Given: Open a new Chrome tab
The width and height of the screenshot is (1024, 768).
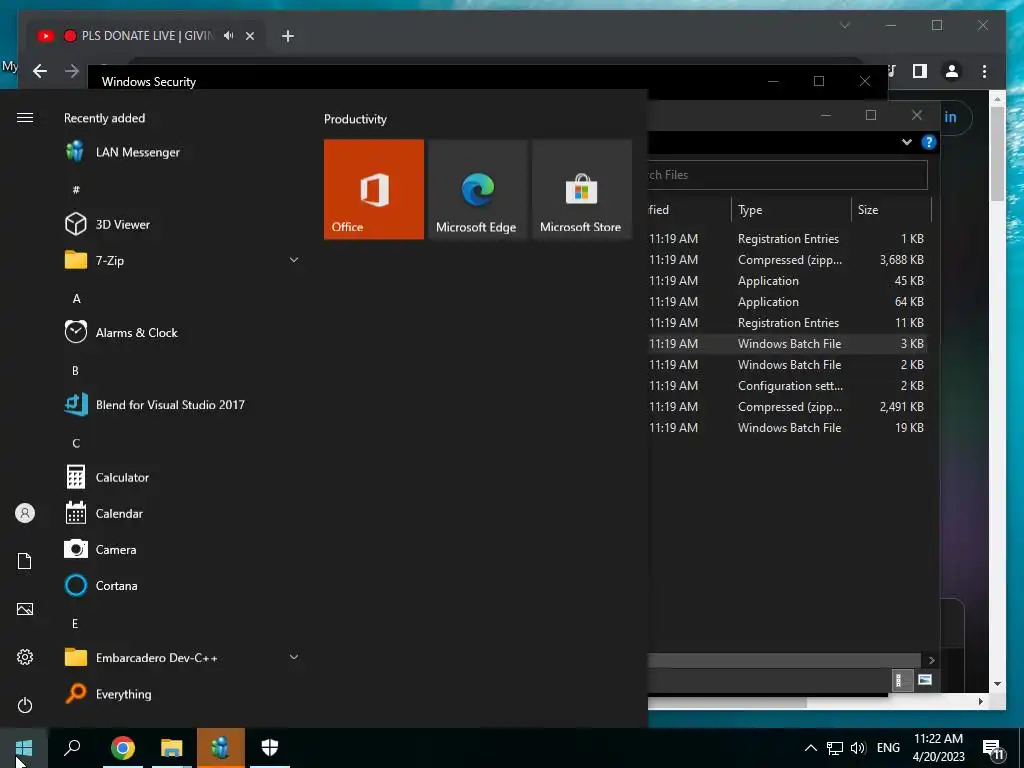Looking at the screenshot, I should coord(288,36).
